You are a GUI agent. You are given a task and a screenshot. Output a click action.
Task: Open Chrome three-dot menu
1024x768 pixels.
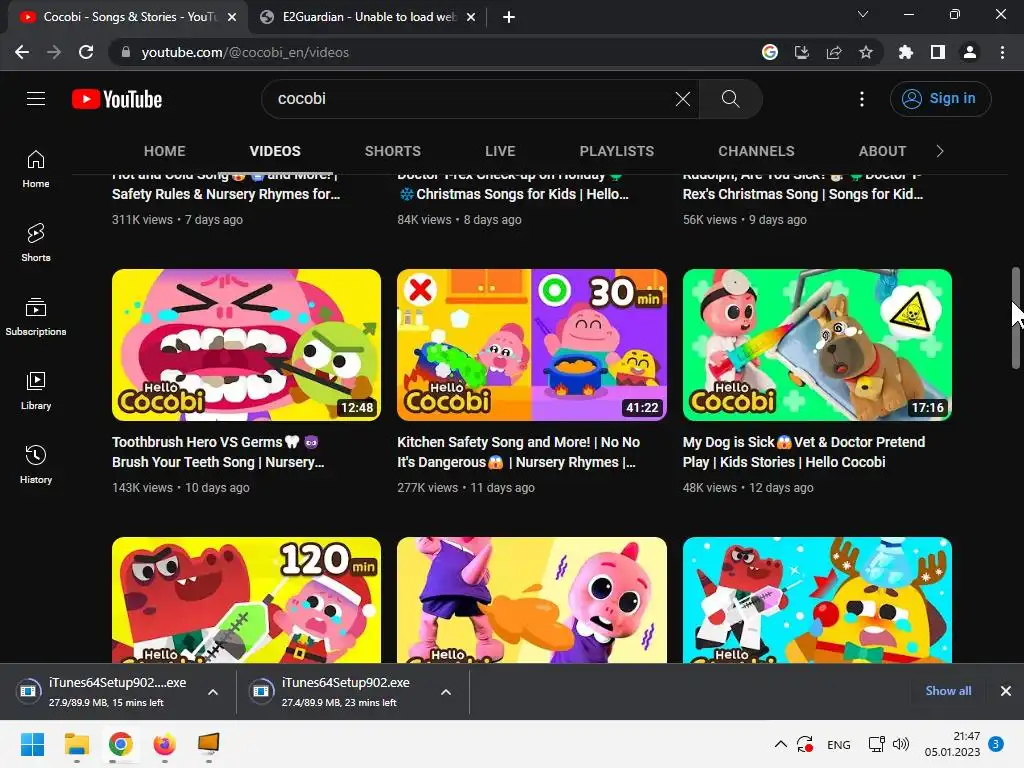(x=1002, y=52)
